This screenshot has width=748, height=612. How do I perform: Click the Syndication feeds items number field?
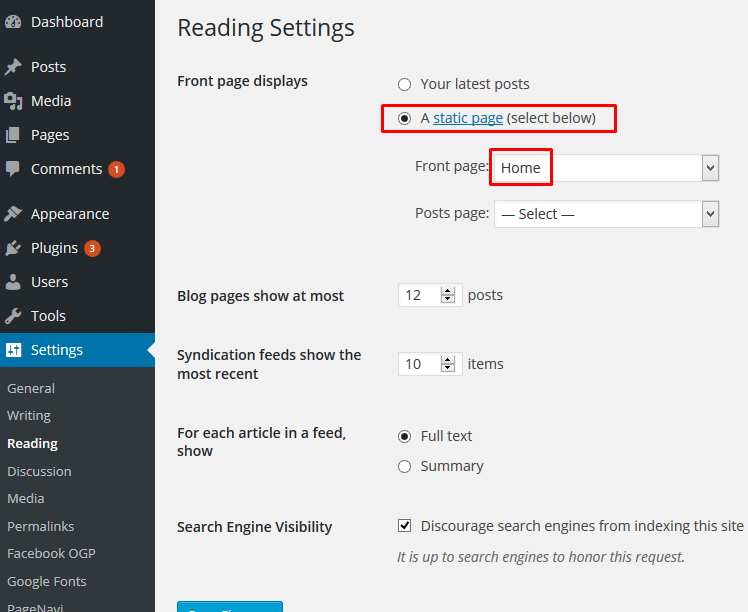pos(418,364)
